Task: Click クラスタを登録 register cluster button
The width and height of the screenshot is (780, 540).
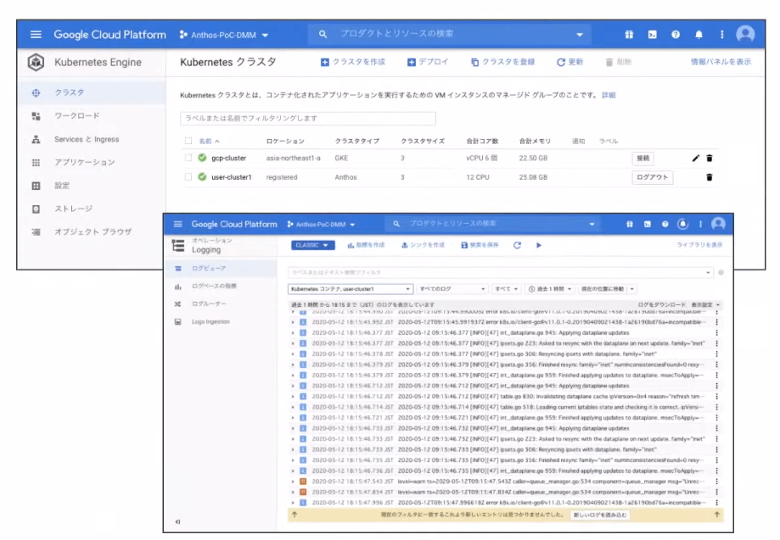Action: pyautogui.click(x=502, y=62)
